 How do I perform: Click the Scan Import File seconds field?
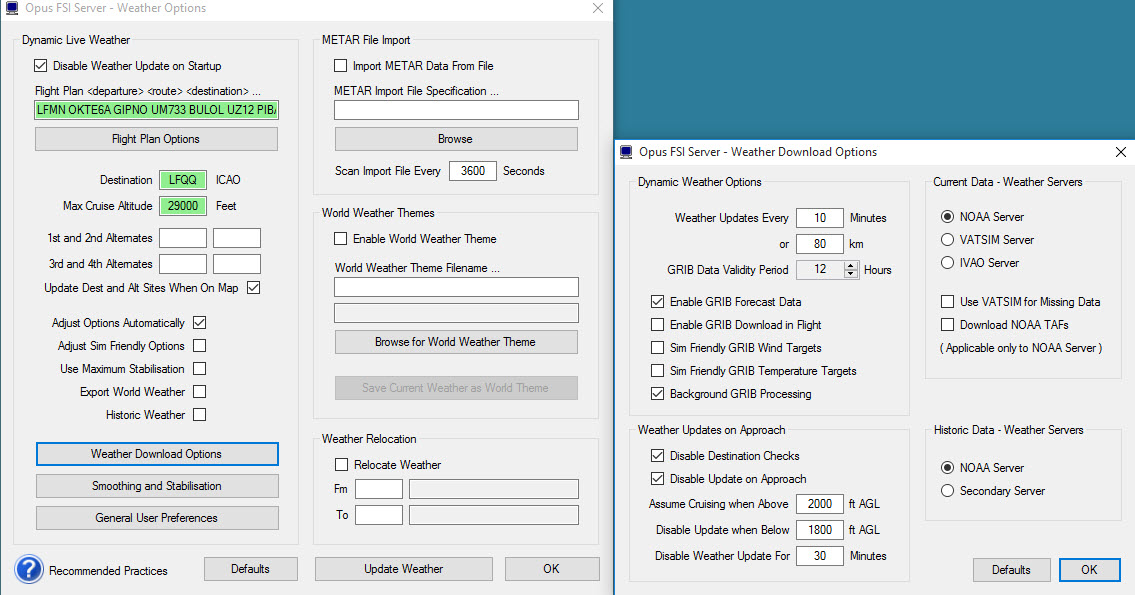click(x=473, y=171)
